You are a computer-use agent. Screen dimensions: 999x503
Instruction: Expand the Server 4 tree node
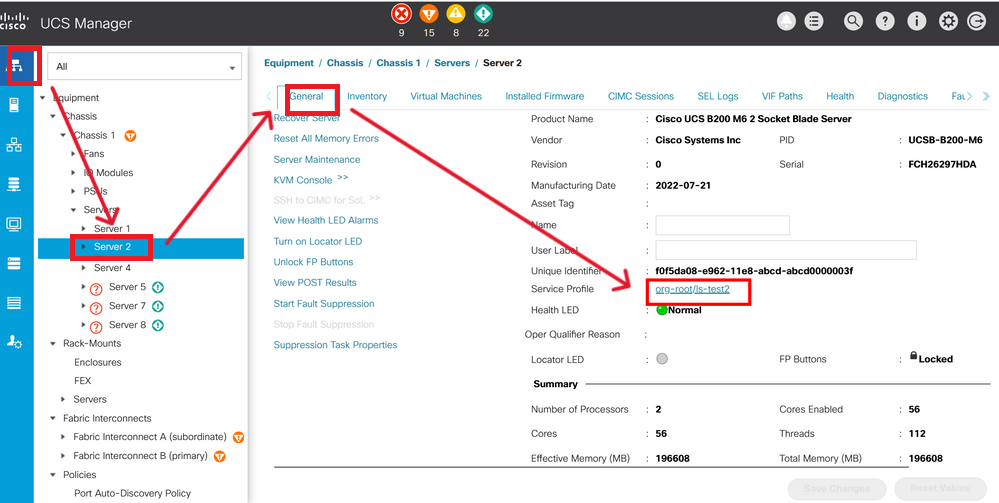coord(84,268)
